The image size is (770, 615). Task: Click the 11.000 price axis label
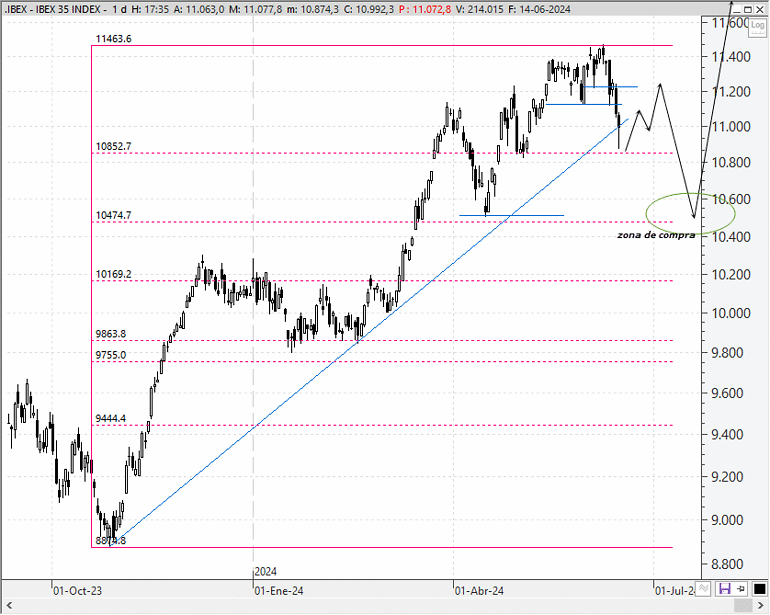pyautogui.click(x=731, y=127)
